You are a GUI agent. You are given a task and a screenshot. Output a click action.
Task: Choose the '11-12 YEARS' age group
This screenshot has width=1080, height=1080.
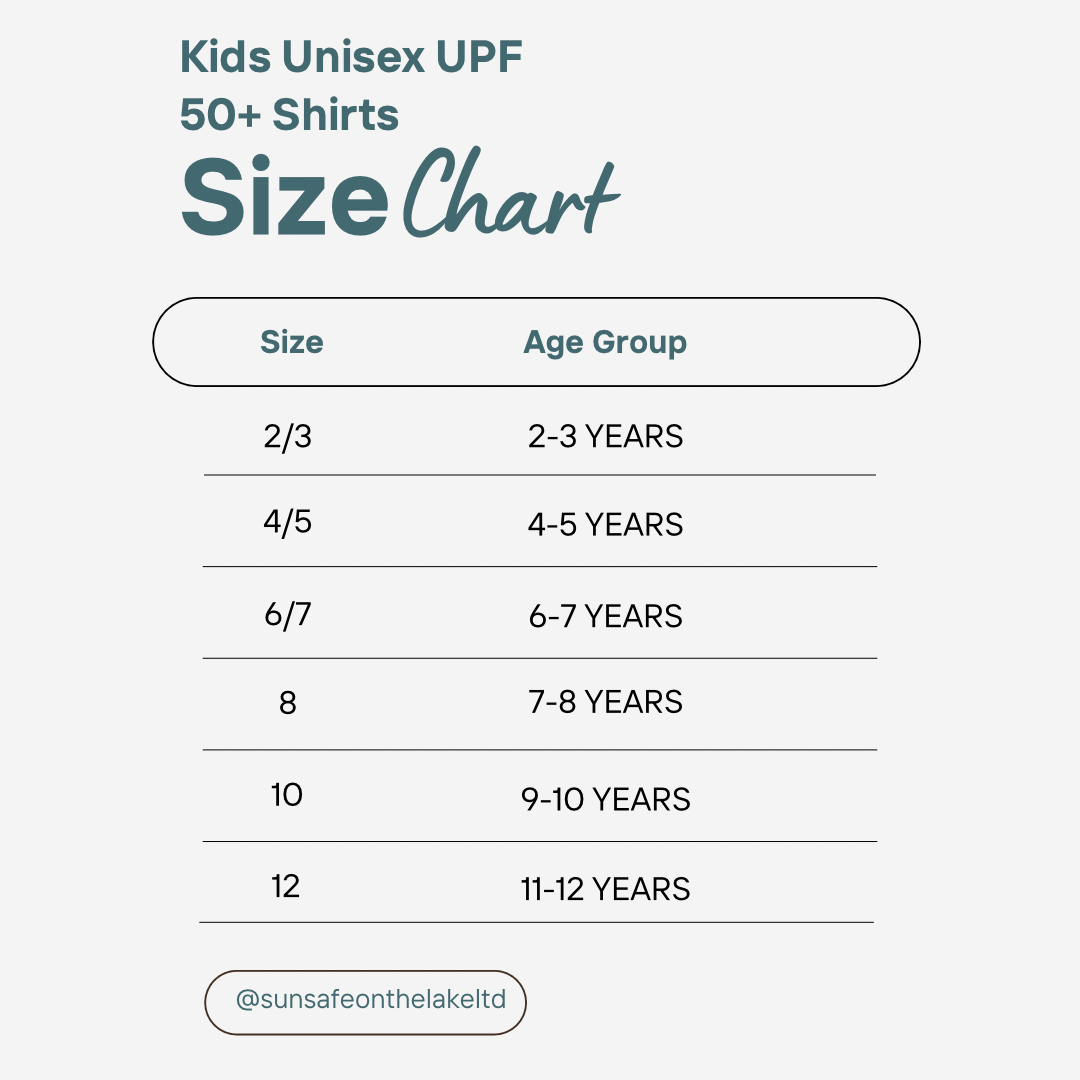tap(605, 889)
